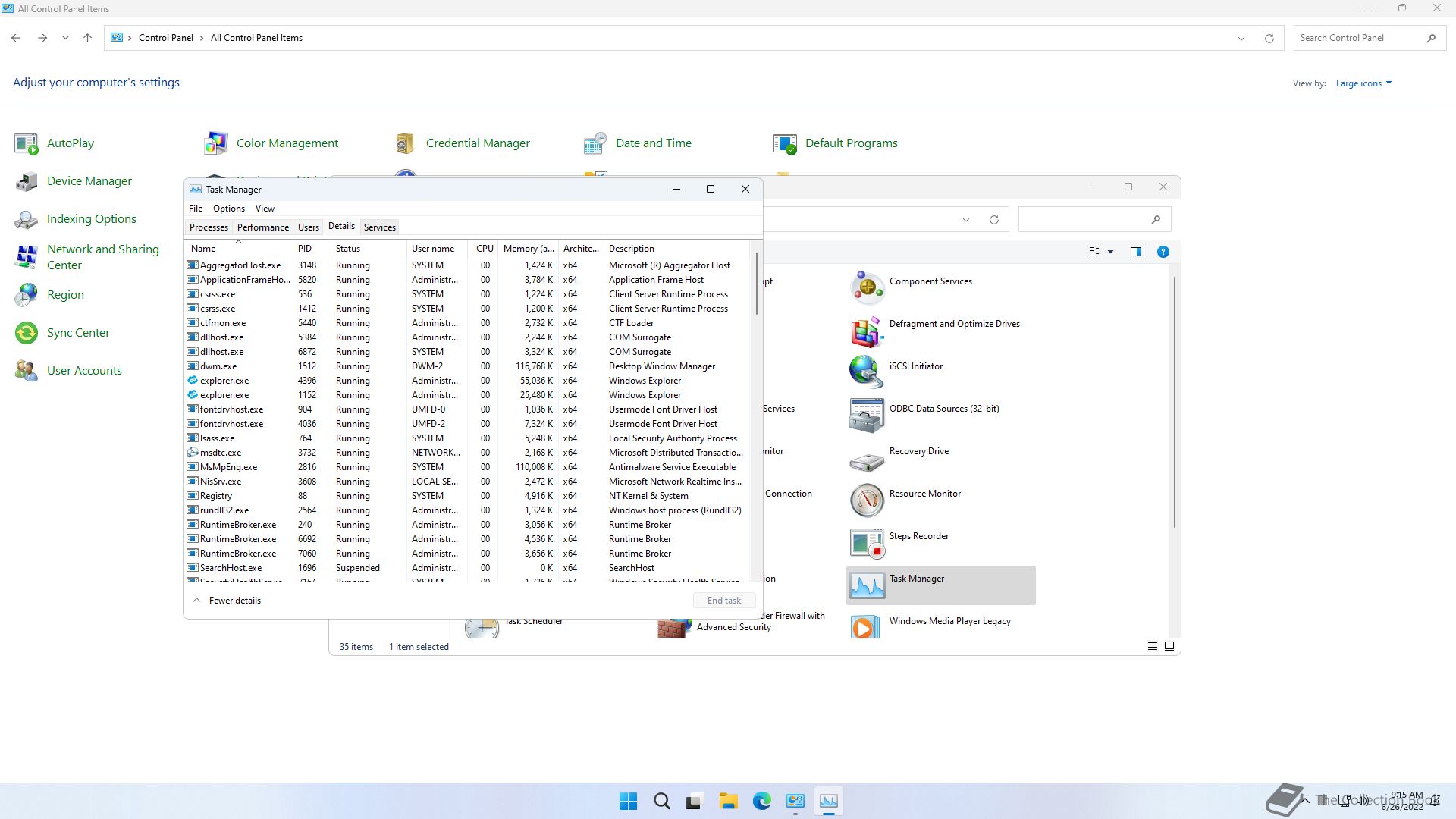Expand Control Panel address bar history dropdown
The height and width of the screenshot is (819, 1456).
tap(1241, 38)
